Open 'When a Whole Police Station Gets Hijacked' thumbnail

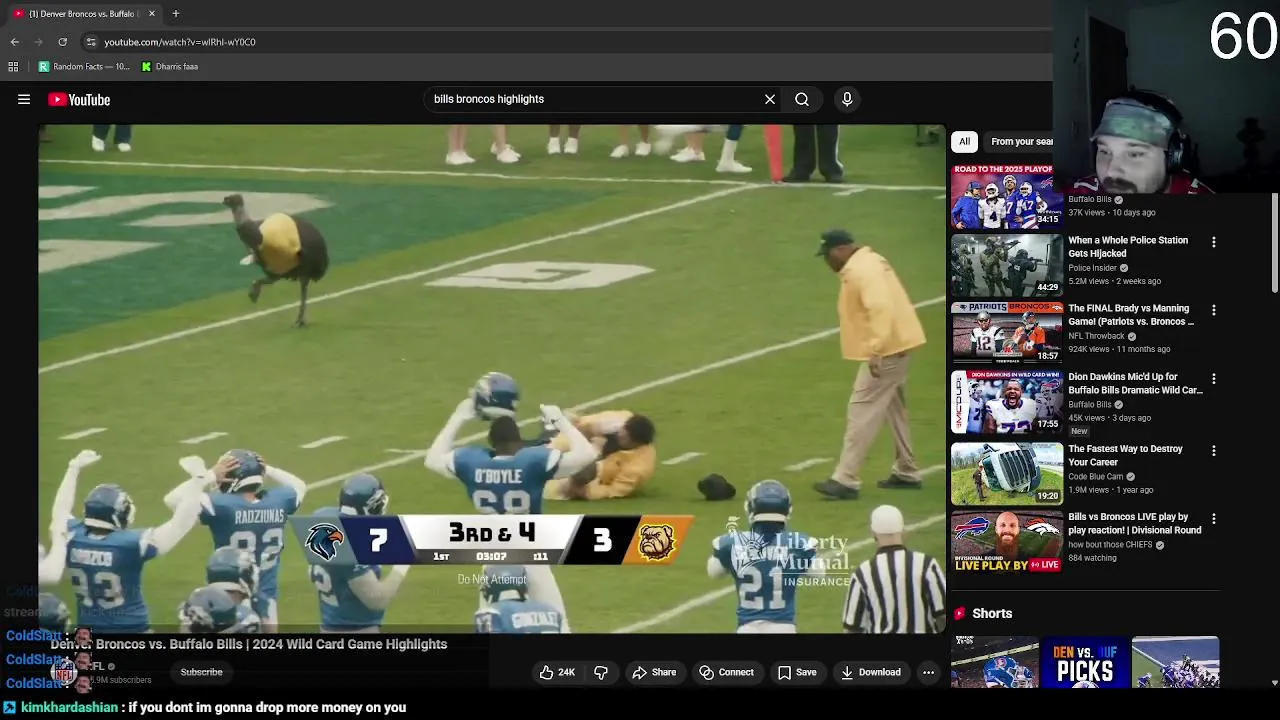[x=1007, y=265]
